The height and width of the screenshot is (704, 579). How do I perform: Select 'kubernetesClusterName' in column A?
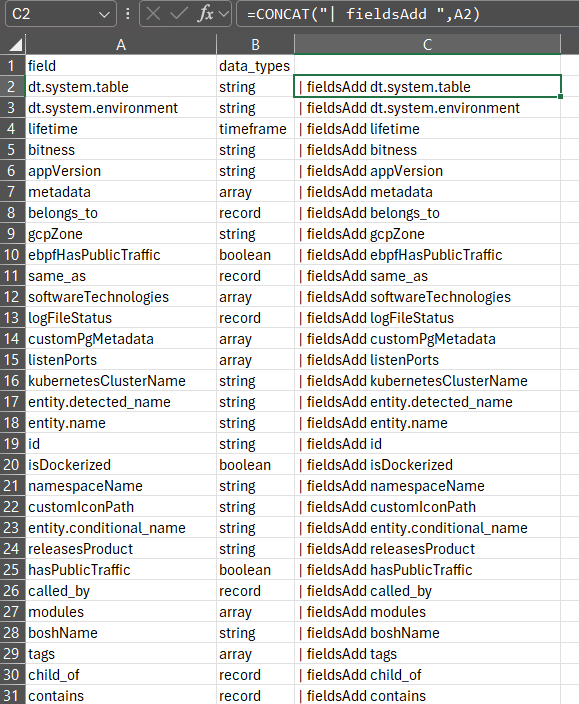tap(121, 381)
